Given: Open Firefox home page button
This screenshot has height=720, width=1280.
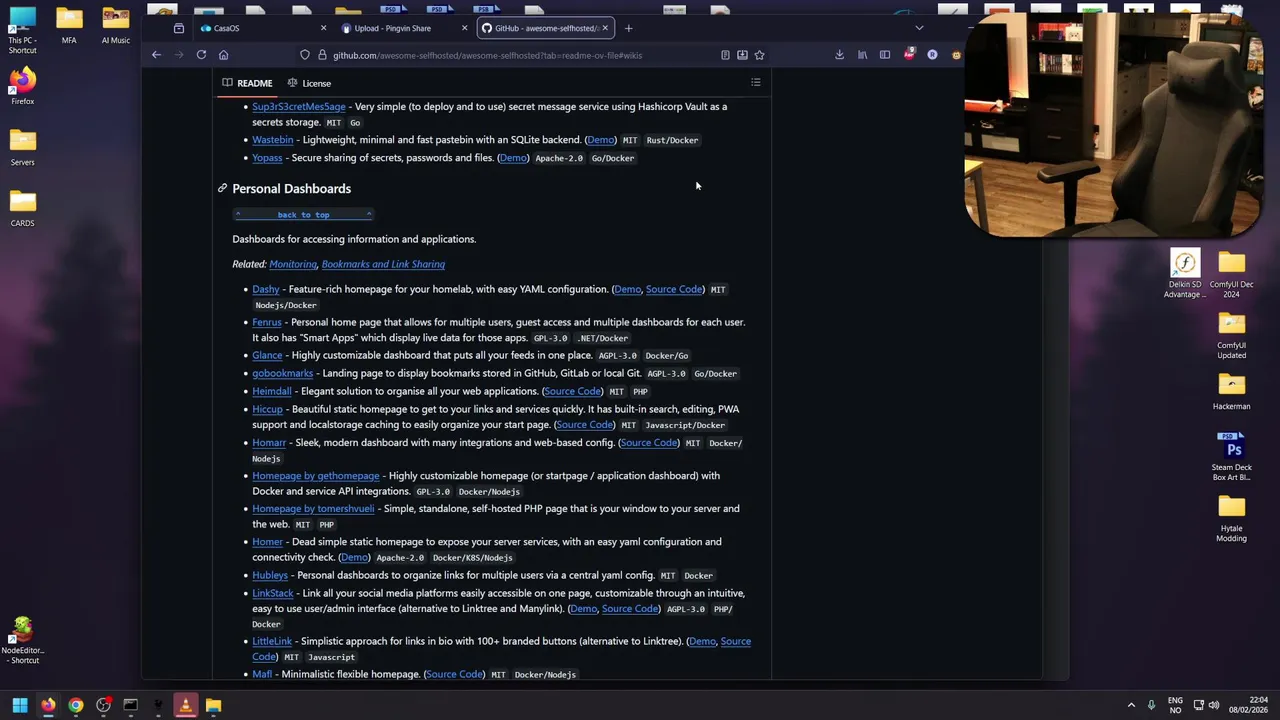Looking at the screenshot, I should click(x=224, y=55).
